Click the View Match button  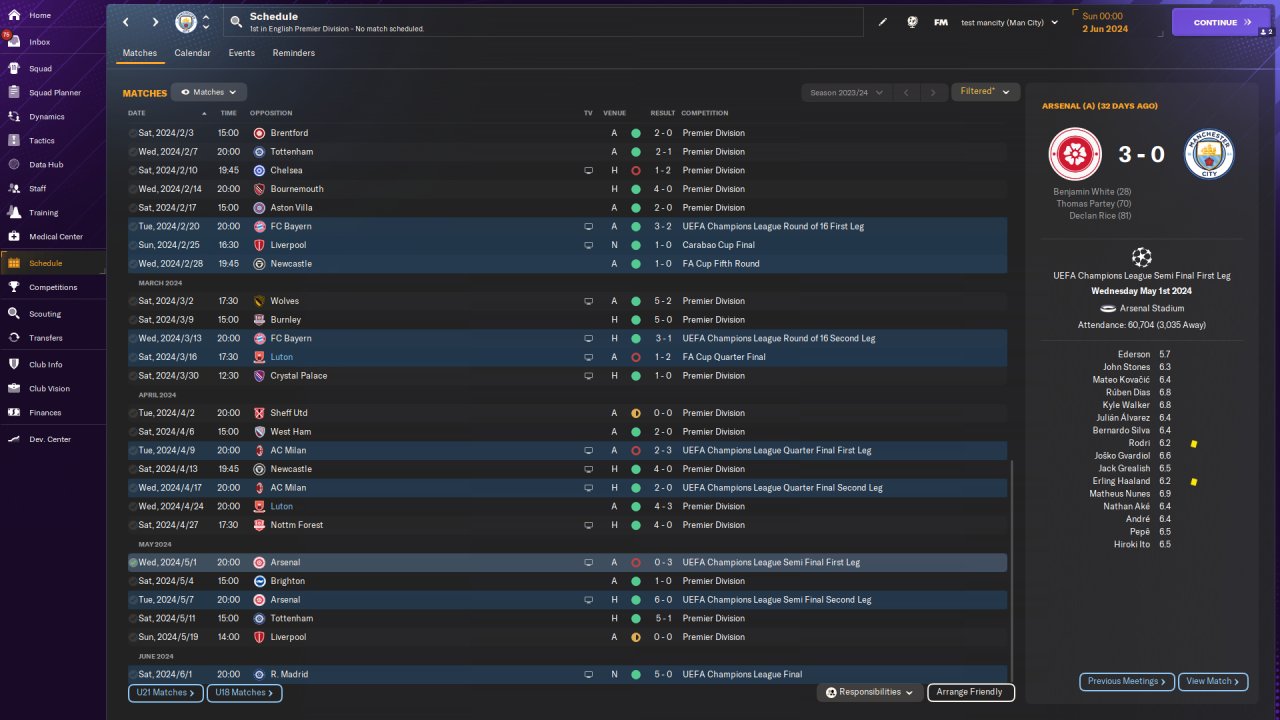click(x=1213, y=681)
